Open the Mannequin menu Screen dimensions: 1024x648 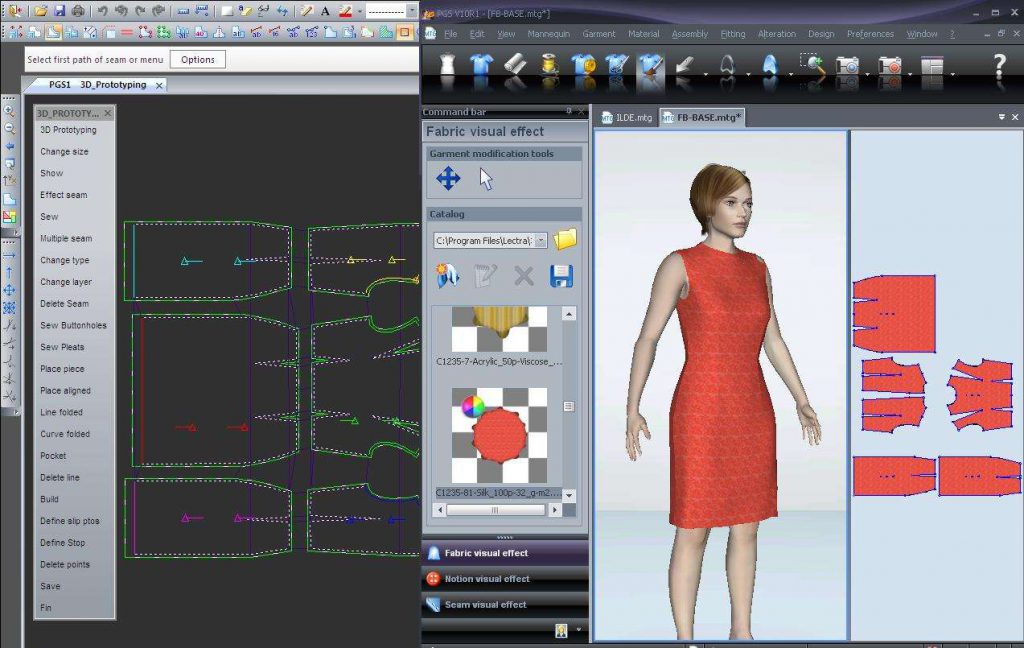click(x=549, y=33)
